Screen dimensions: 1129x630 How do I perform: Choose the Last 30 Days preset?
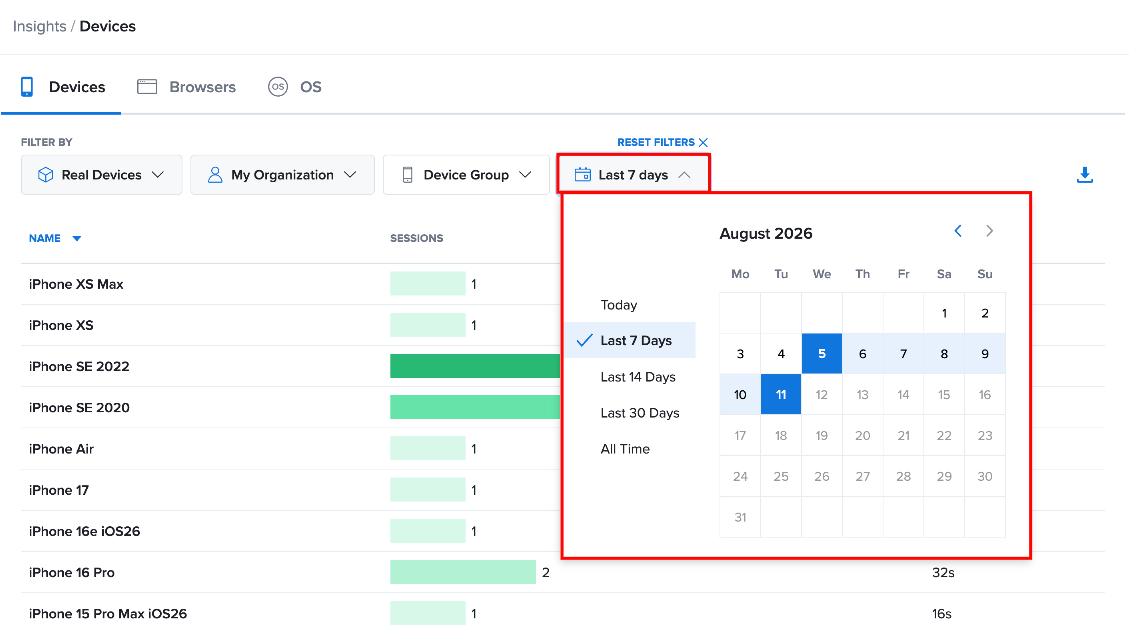[x=640, y=413]
